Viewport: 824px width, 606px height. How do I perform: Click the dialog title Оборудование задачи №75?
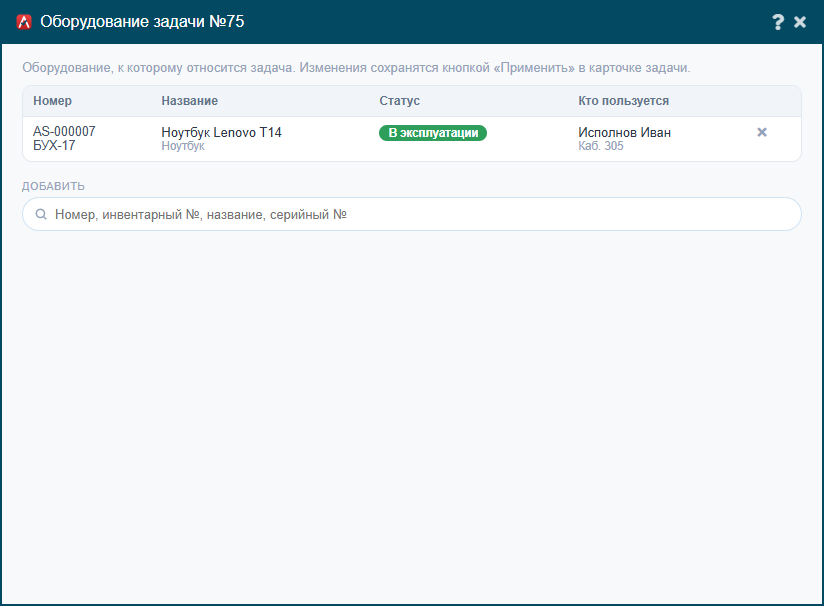[142, 22]
